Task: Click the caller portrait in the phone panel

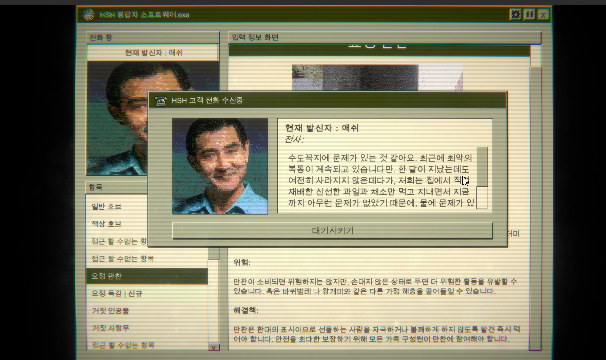Action: pos(117,118)
